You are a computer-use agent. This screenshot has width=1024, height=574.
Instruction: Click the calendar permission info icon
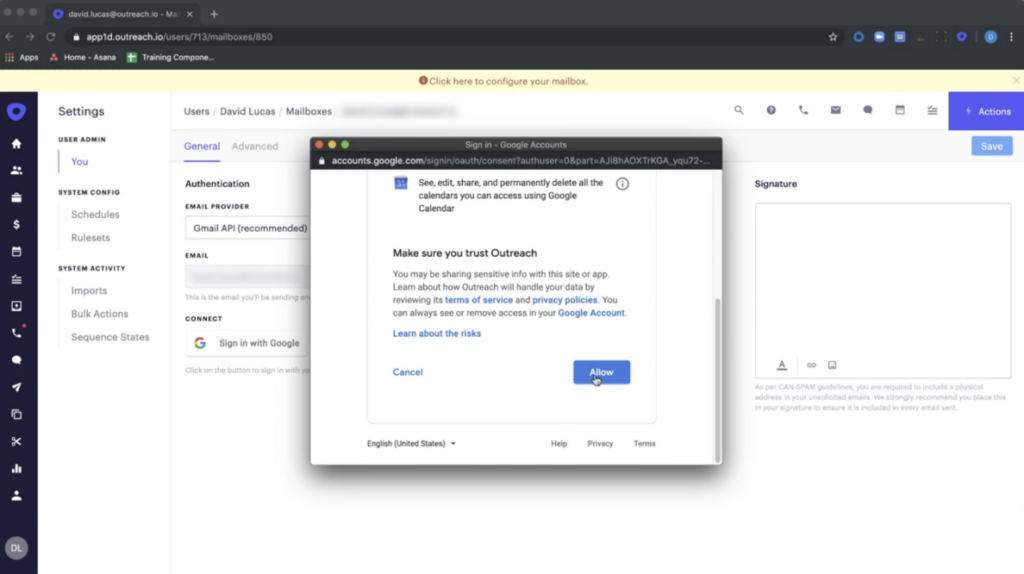tap(622, 183)
